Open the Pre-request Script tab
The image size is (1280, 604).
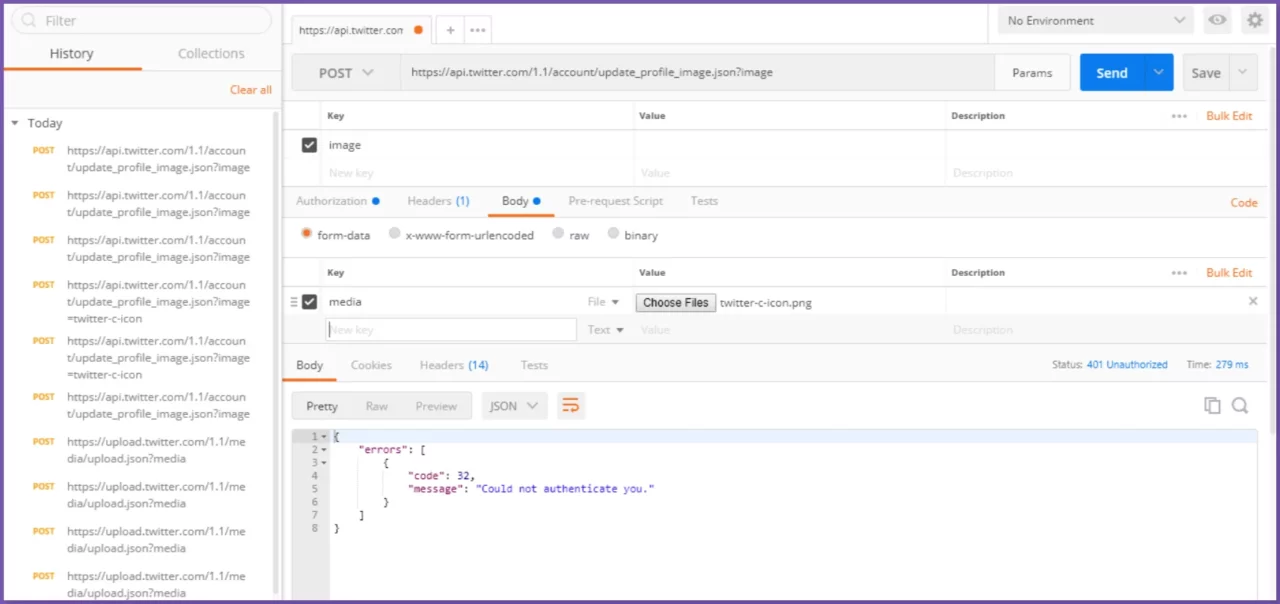point(615,201)
